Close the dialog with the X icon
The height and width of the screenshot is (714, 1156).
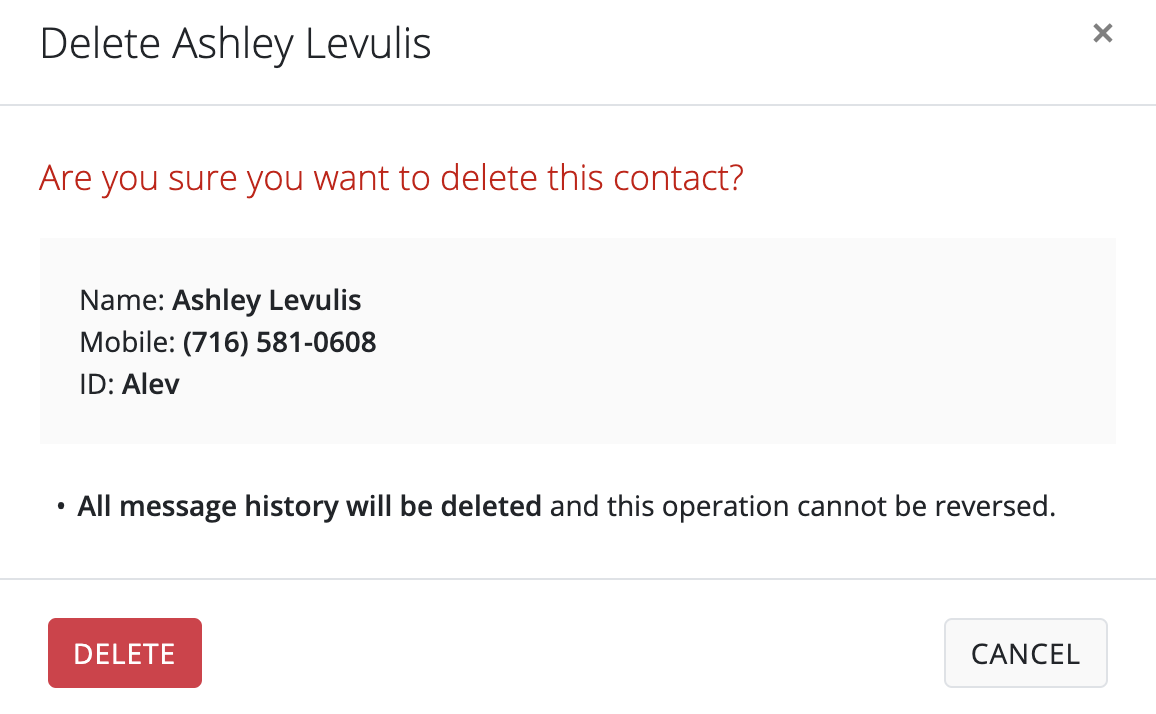(x=1102, y=33)
